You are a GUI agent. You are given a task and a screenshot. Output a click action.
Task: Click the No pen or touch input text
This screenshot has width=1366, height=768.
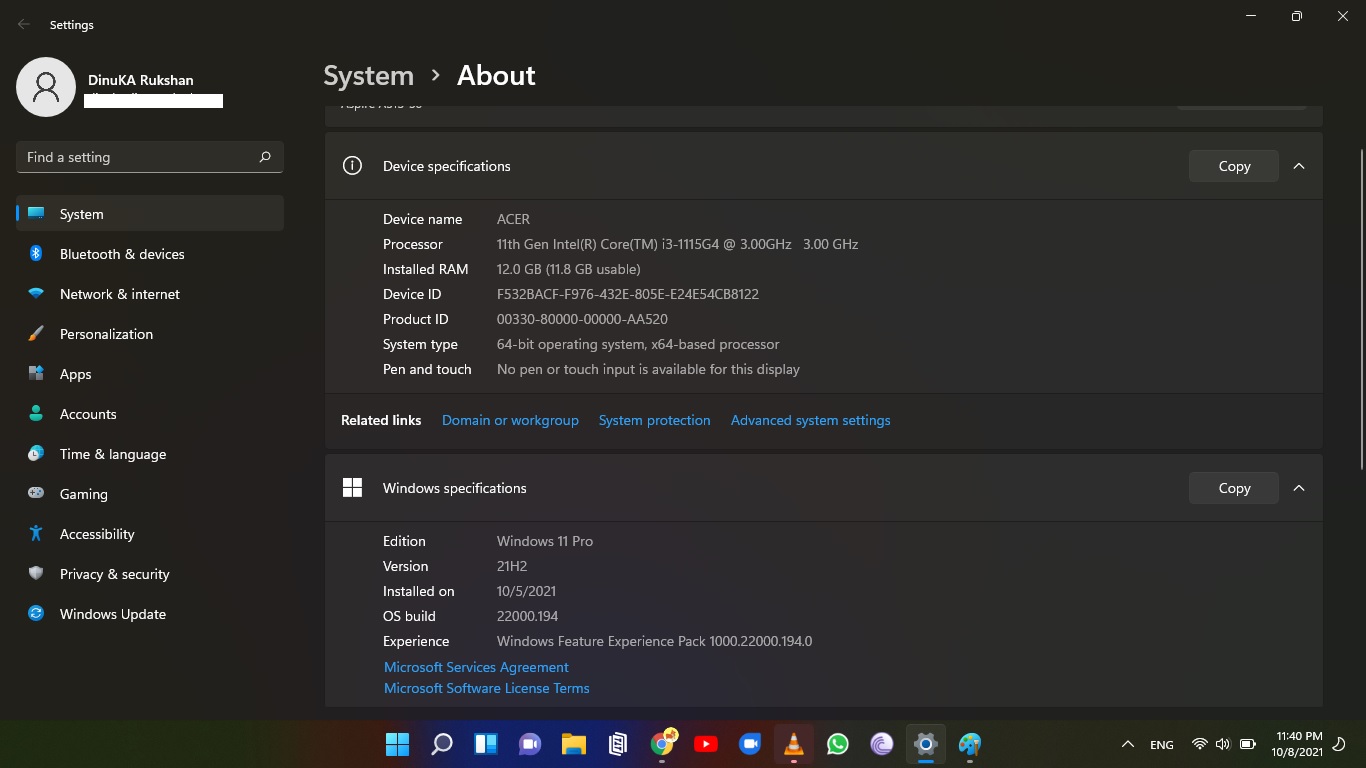(x=648, y=369)
